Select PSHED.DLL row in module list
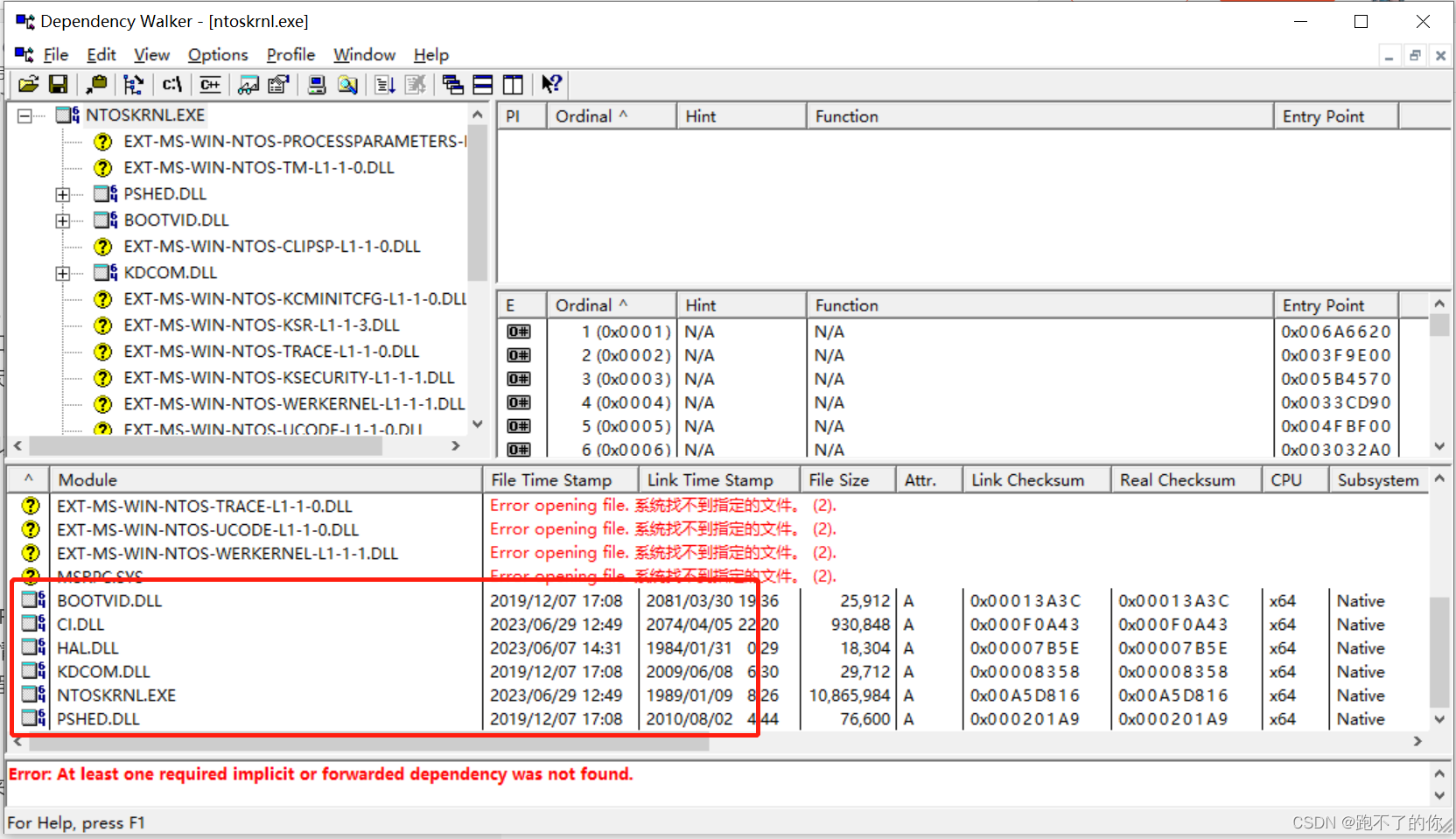Screen dimensions: 1456x839 718,718
